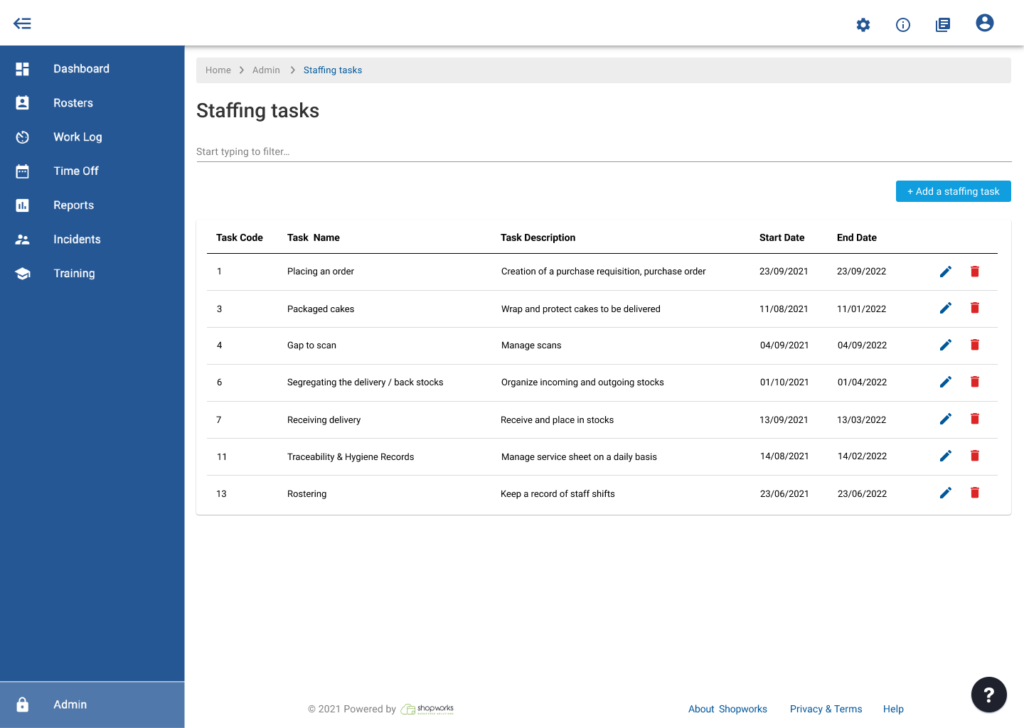Open settings gear icon in header
The width and height of the screenshot is (1024, 728).
point(863,24)
